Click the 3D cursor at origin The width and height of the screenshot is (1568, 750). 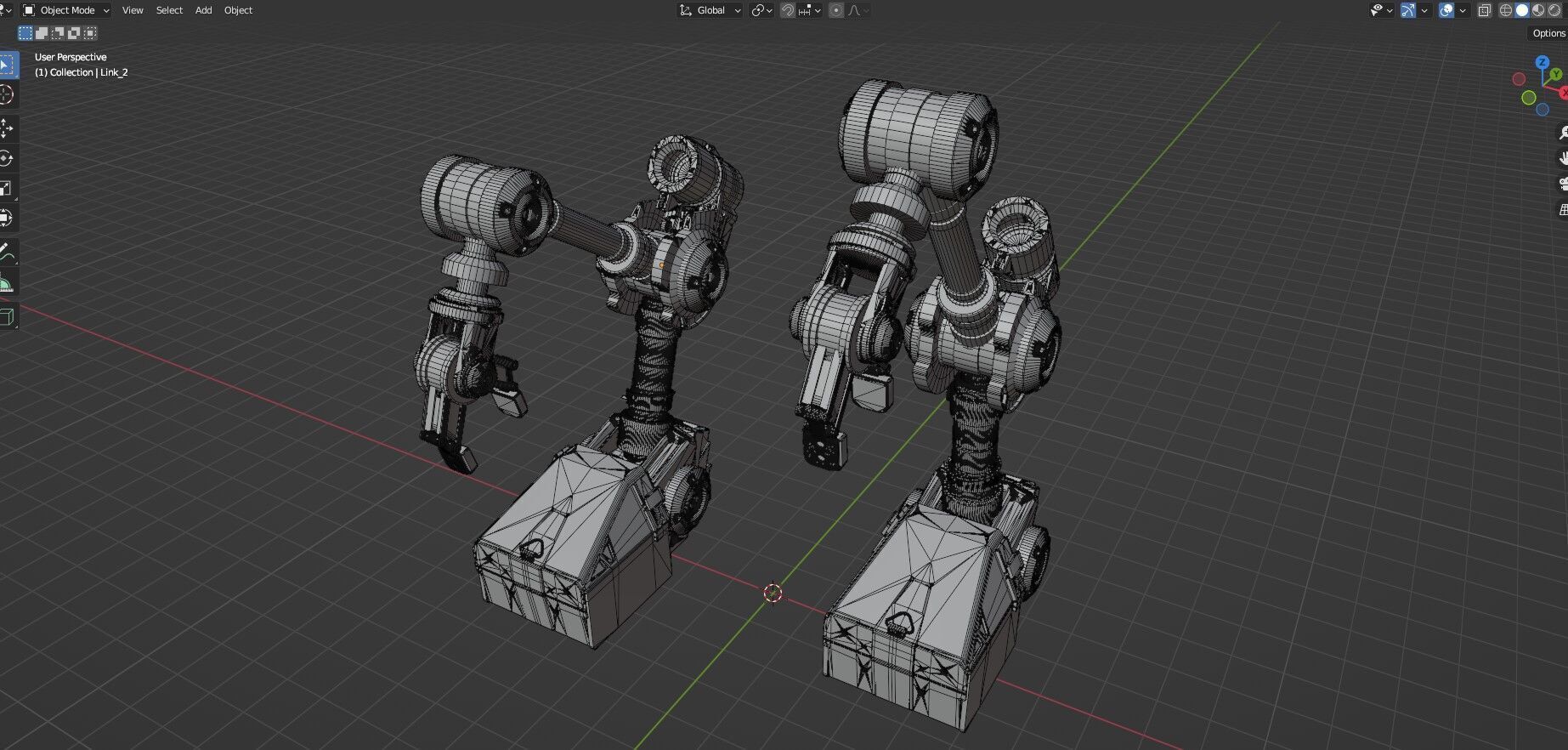point(773,593)
